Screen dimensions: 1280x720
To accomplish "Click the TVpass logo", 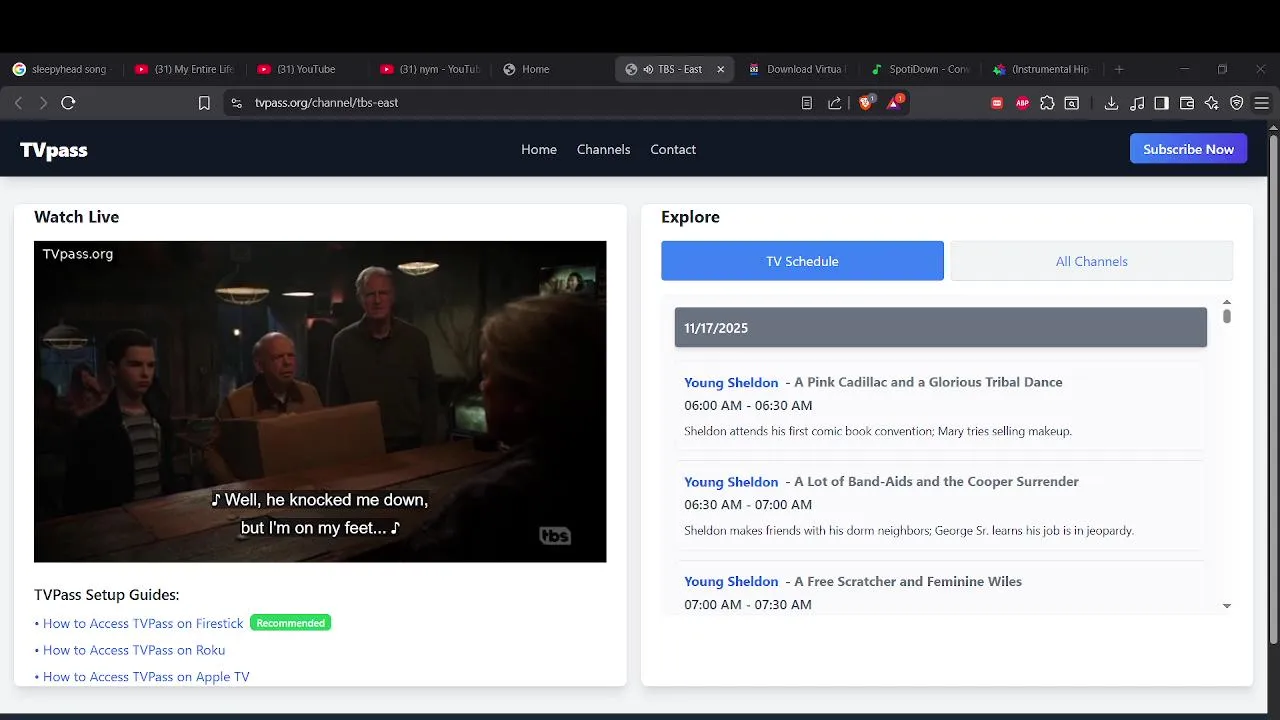I will coord(54,150).
